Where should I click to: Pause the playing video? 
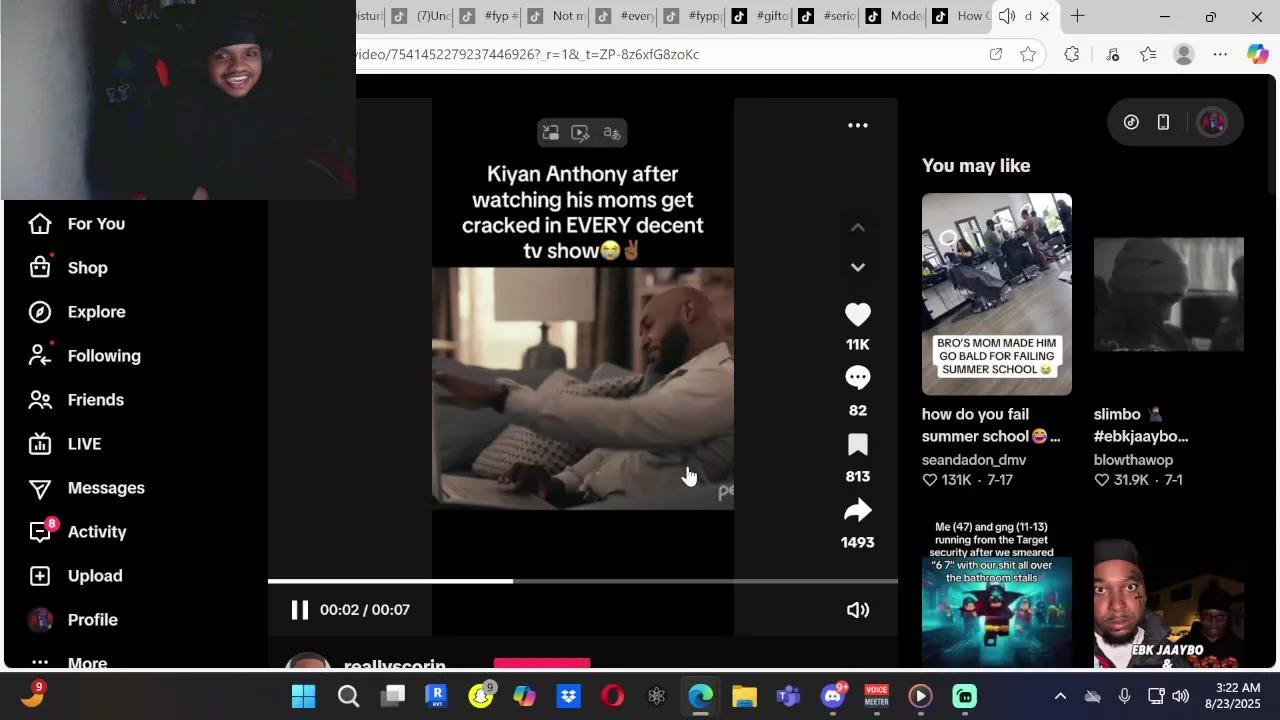pyautogui.click(x=299, y=610)
